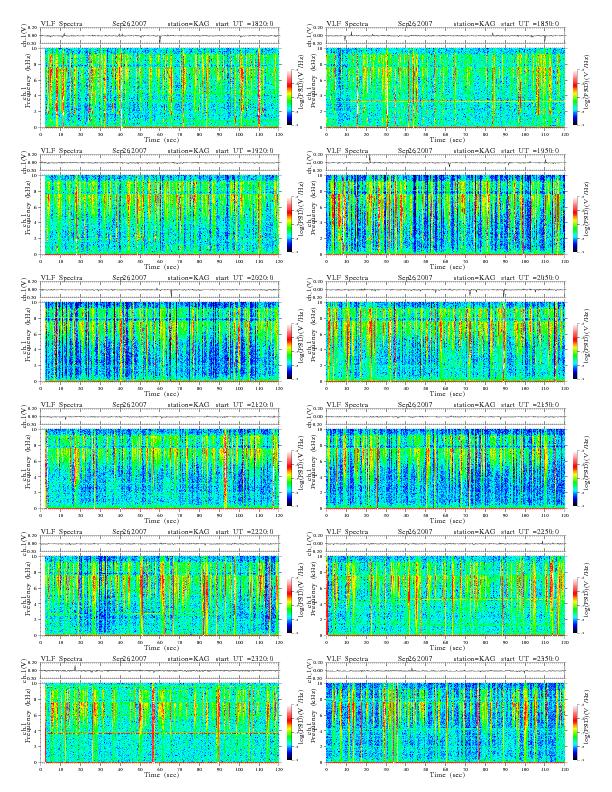Click the ch.1 waveform strip above the 2050:0 spectrogram
Viewport: 612px width, 792px height.
446,290
